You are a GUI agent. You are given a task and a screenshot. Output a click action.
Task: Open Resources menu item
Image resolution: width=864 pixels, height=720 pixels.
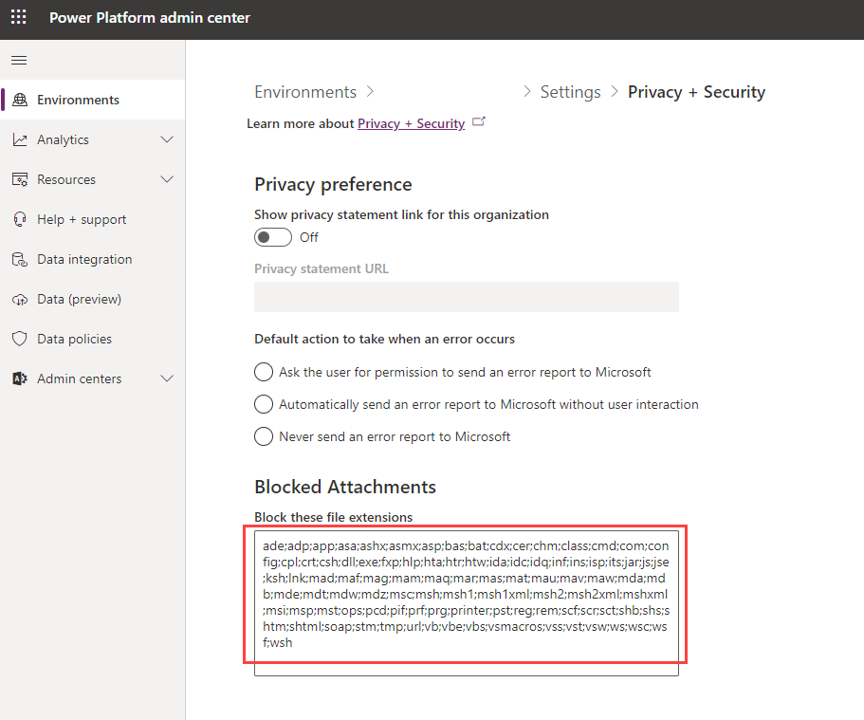tap(93, 180)
